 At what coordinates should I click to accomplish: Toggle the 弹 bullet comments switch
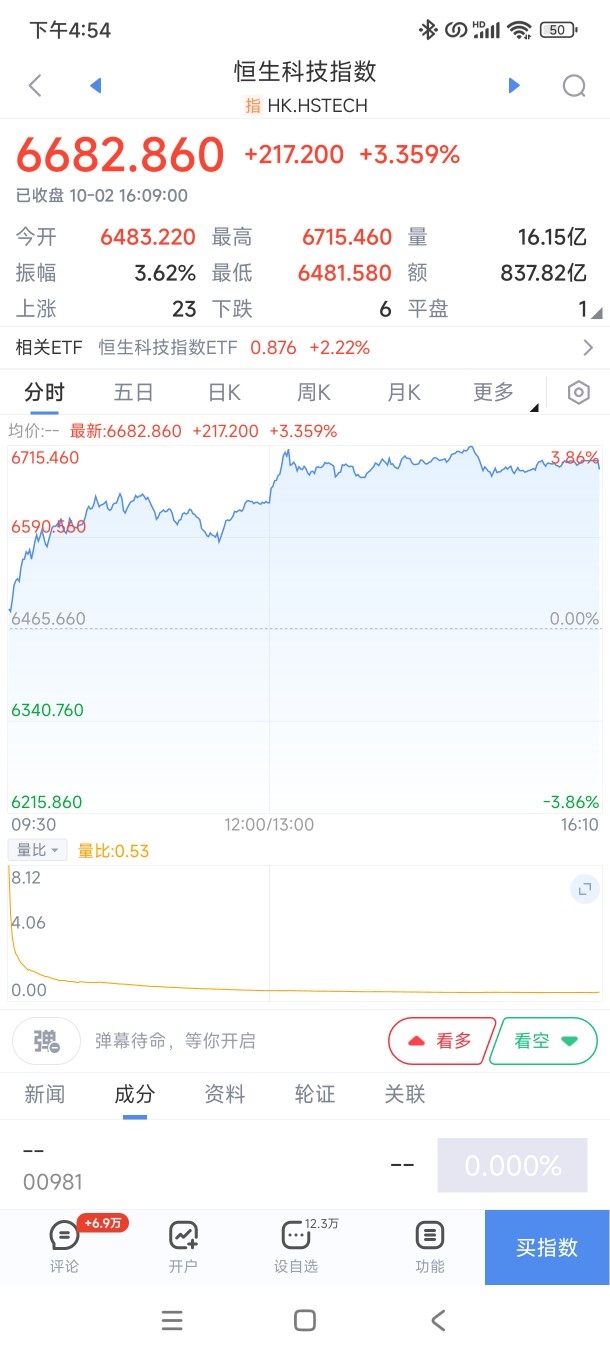click(47, 1041)
